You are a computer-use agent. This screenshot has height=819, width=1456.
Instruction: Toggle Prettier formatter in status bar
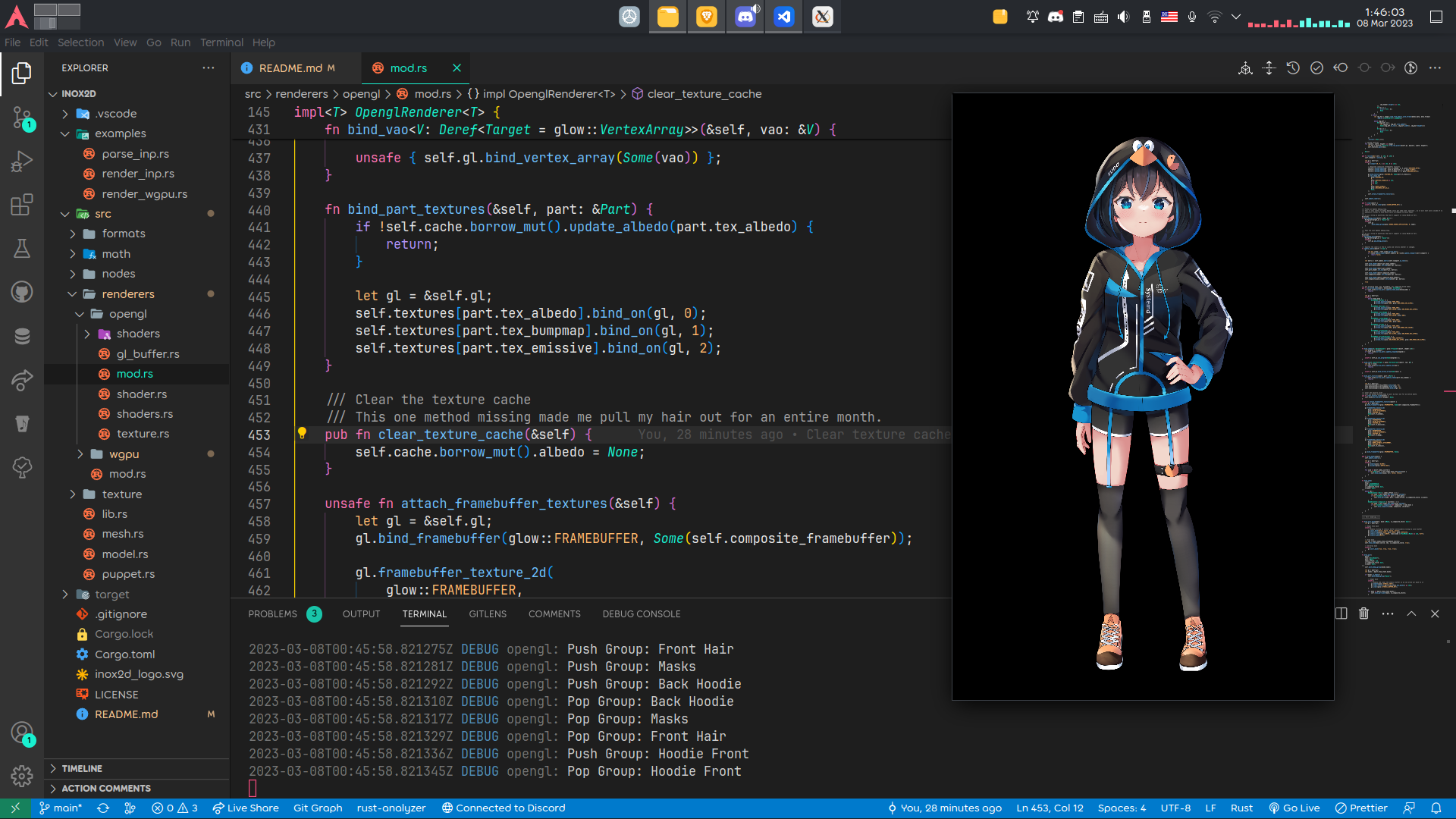tap(1361, 808)
